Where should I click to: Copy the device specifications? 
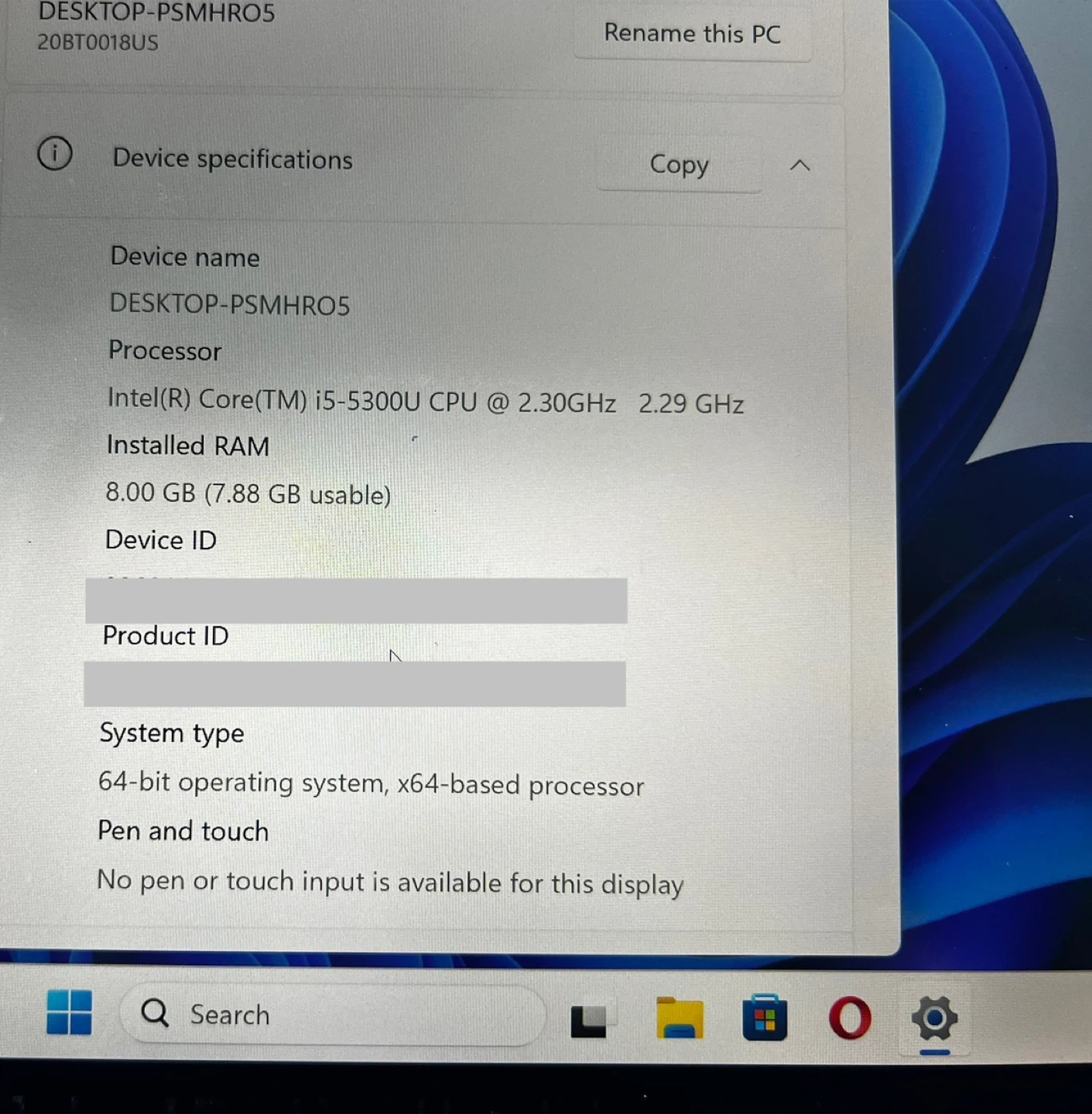(679, 164)
